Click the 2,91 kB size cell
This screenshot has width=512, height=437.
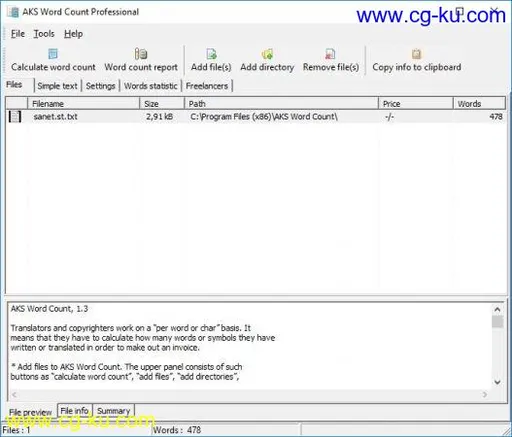click(x=159, y=117)
